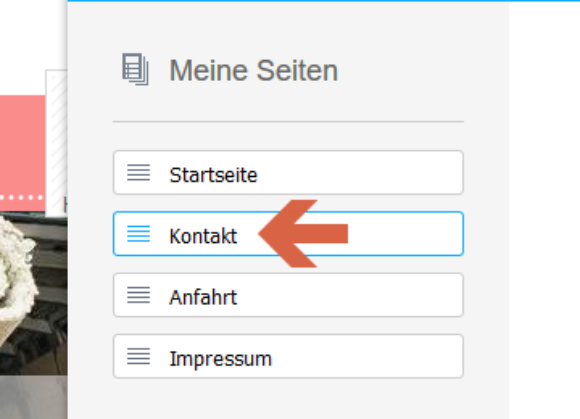Open the Startseite page entry
Viewport: 580px width, 419px height.
pyautogui.click(x=288, y=173)
